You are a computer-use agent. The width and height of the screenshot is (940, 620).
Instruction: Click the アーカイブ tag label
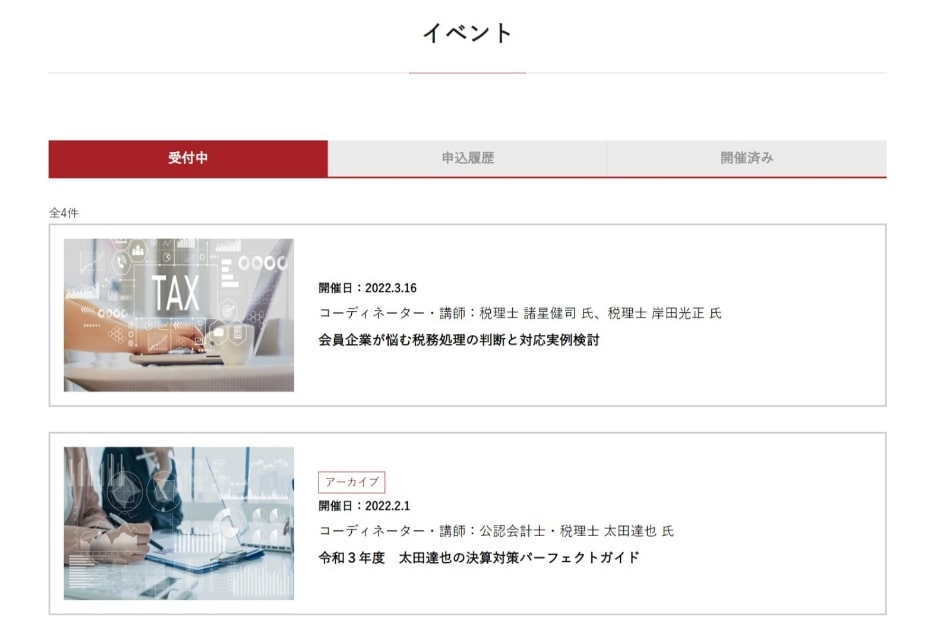(351, 482)
